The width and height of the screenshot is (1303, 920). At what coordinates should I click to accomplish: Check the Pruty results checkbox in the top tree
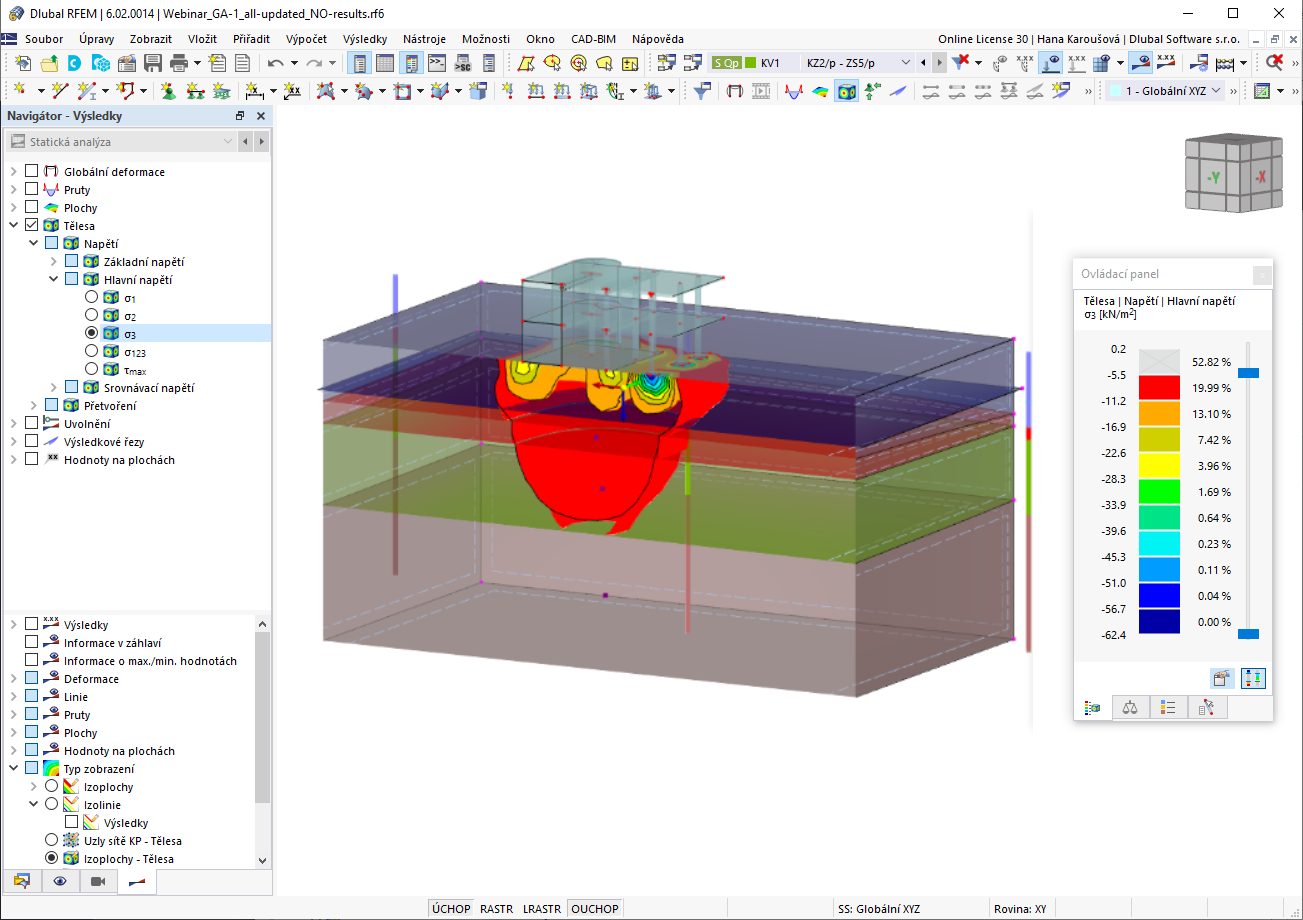click(x=32, y=190)
